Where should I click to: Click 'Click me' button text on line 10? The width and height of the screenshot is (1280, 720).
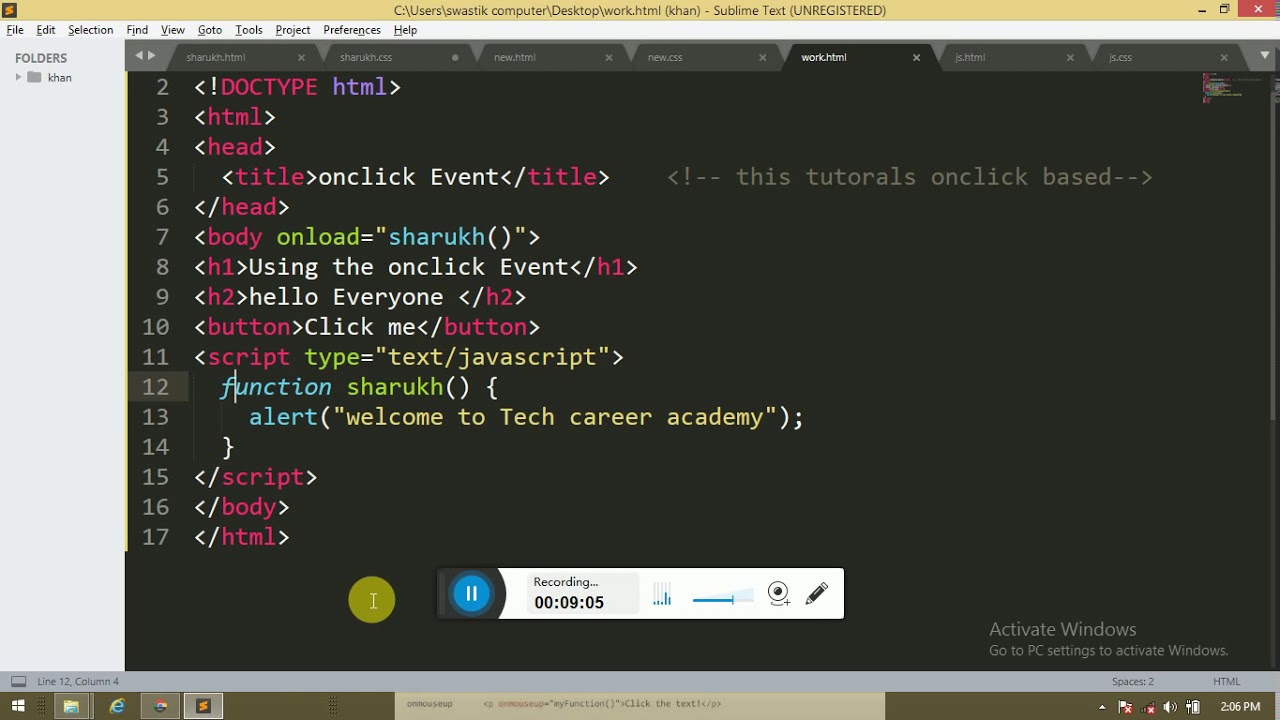coord(360,327)
